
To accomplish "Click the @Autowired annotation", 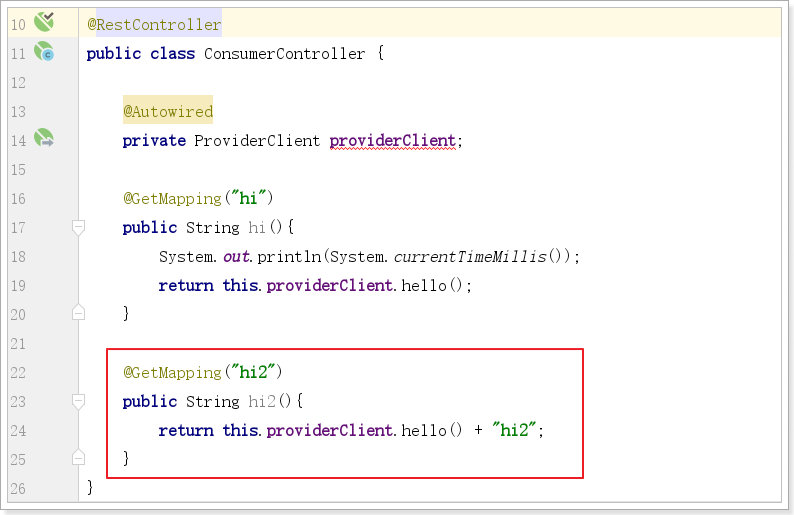I will coord(168,111).
